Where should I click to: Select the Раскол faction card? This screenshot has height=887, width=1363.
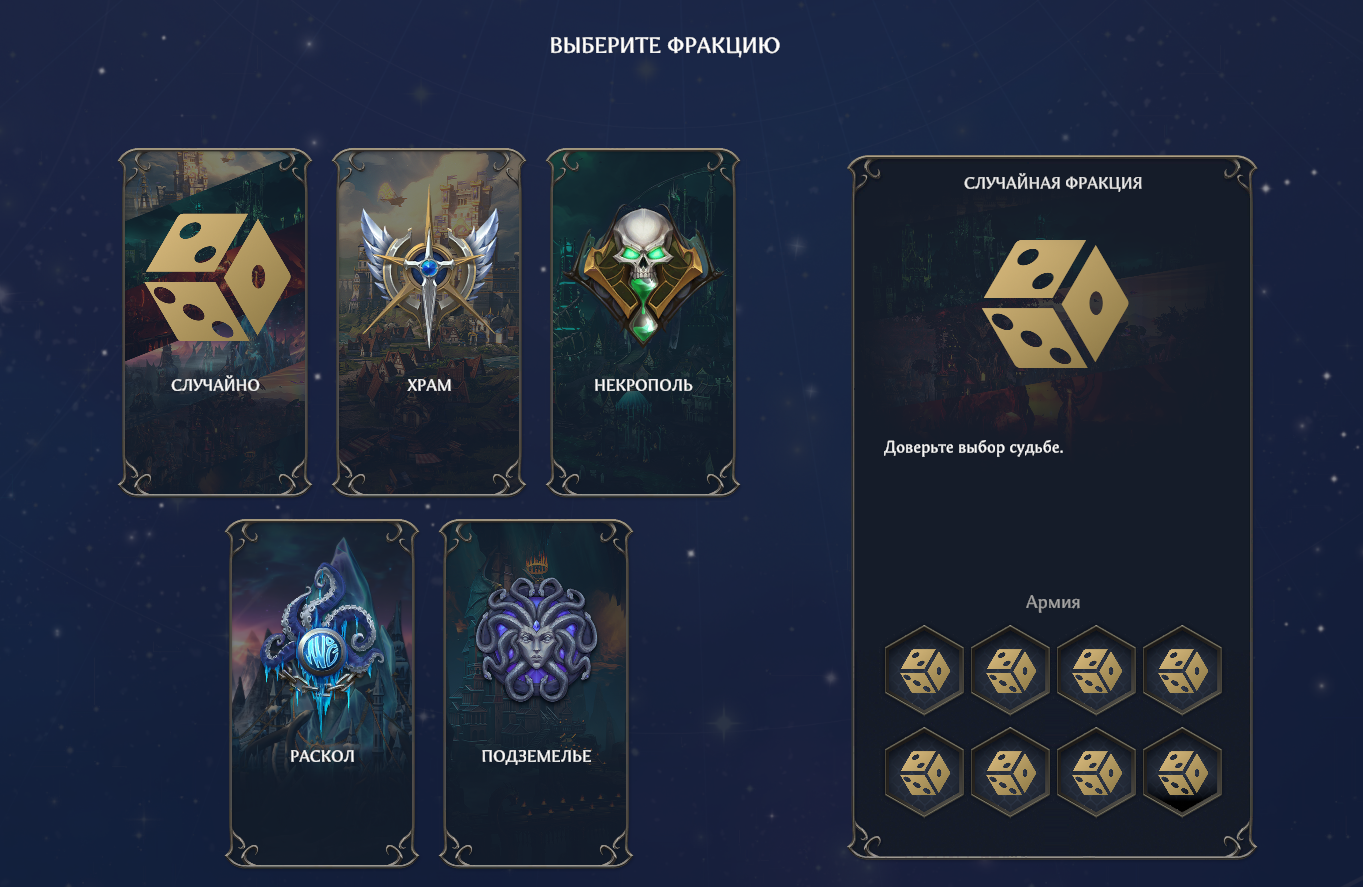coord(323,692)
